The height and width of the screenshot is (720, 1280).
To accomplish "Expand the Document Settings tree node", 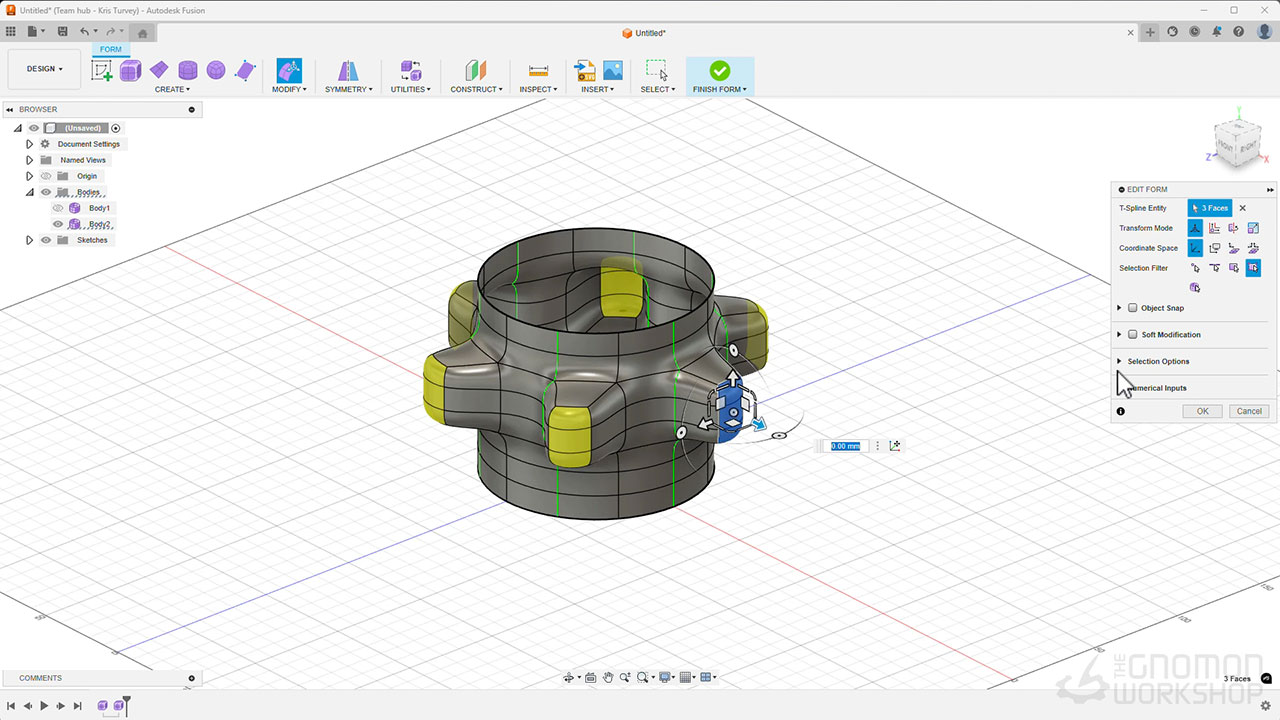I will click(30, 144).
